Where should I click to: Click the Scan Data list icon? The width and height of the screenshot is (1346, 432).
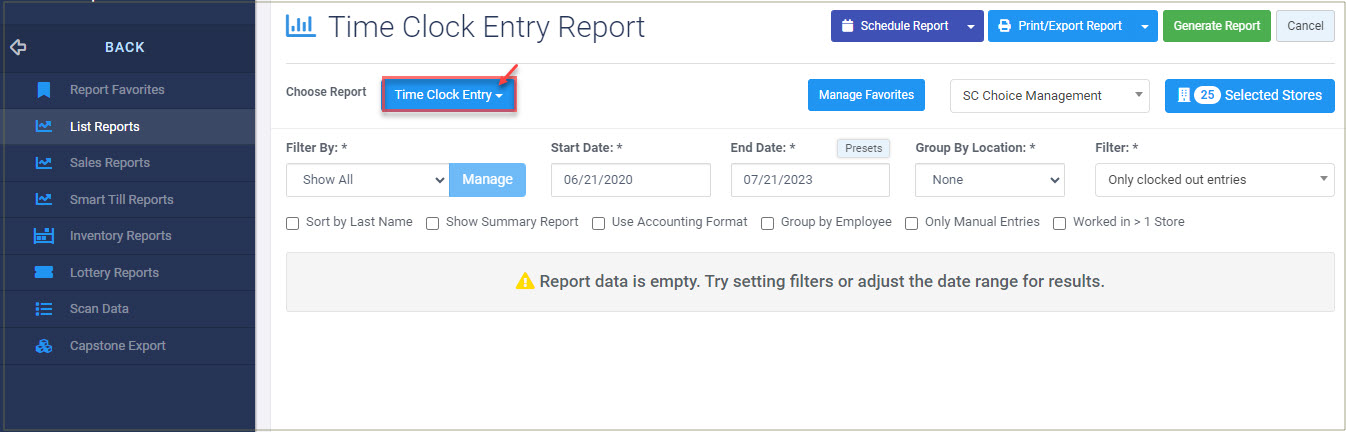click(43, 309)
